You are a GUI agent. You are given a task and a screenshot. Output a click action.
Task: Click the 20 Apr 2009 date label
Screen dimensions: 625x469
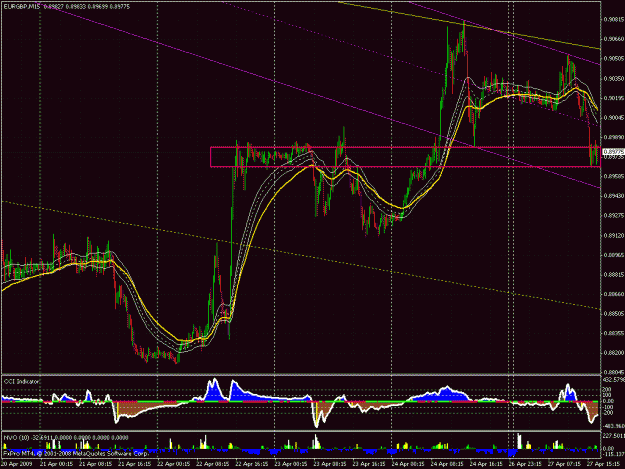point(16,464)
